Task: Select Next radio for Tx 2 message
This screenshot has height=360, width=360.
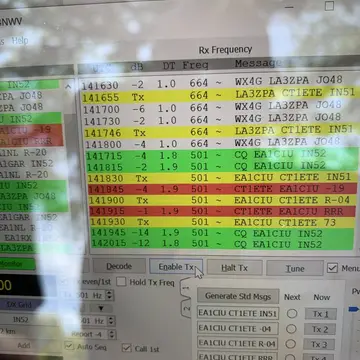Action: (291, 329)
